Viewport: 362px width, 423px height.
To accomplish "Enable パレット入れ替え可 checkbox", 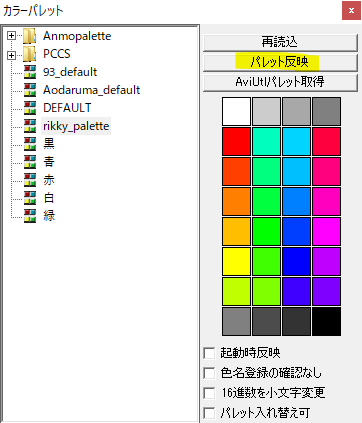I will point(209,413).
